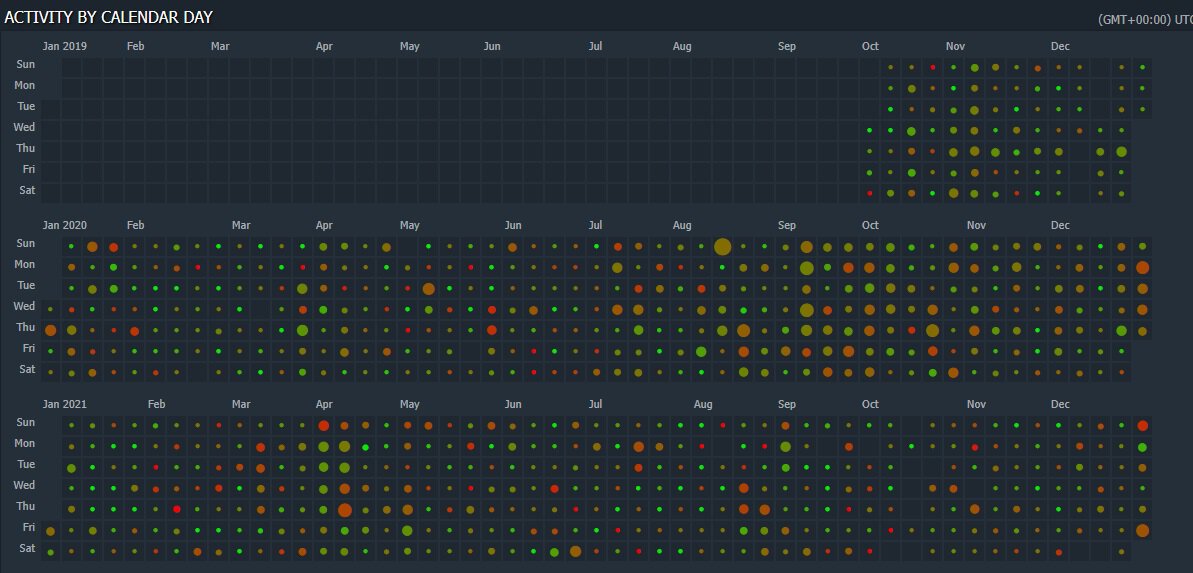Pick the big orange Thursday dot in April 2021
The height and width of the screenshot is (573, 1193).
(344, 510)
